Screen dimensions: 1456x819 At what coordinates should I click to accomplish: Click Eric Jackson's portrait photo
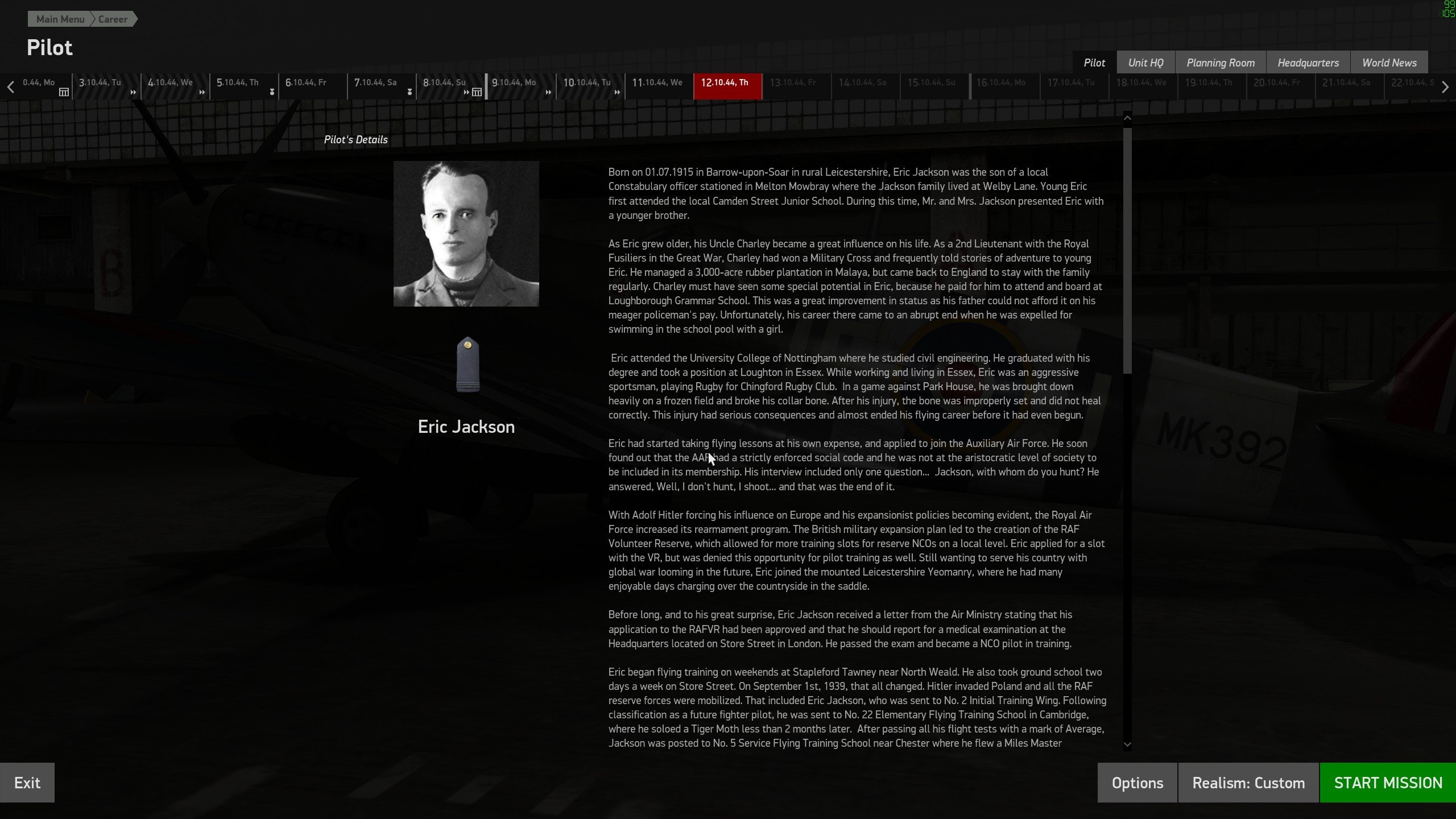click(x=466, y=234)
